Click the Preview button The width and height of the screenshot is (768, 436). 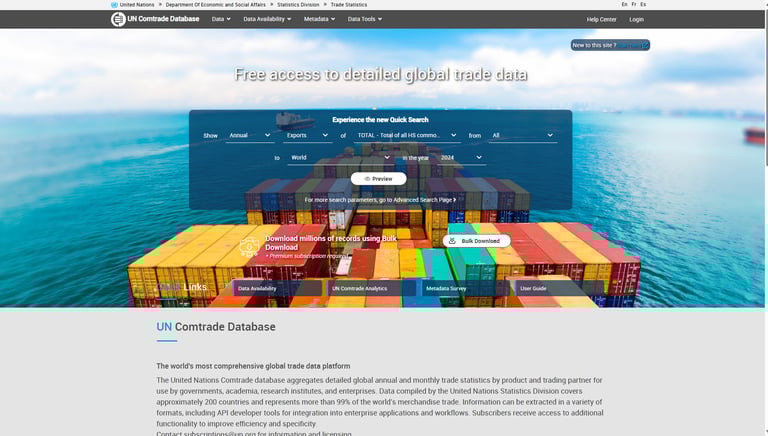click(x=379, y=179)
